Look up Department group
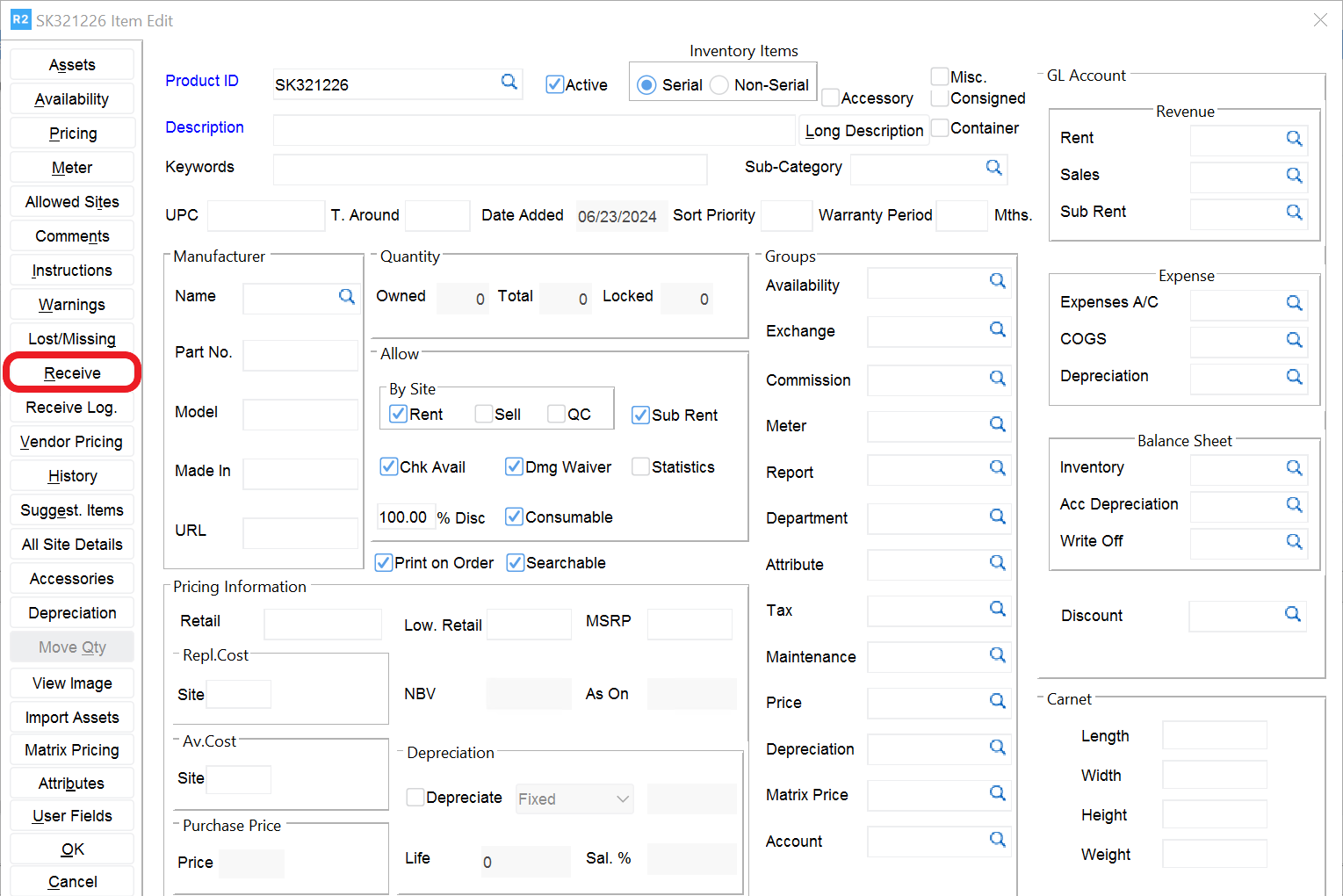Viewport: 1343px width, 896px height. tap(997, 517)
